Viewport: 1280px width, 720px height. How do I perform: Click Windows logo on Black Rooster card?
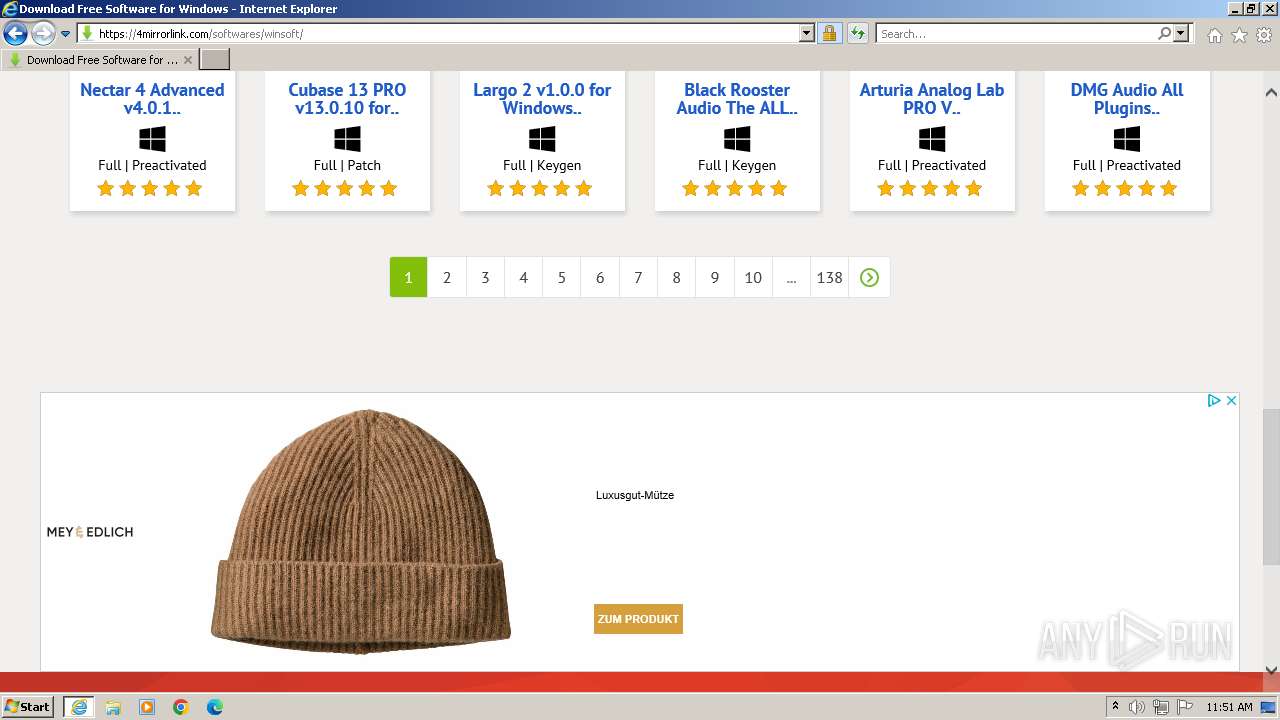(x=737, y=139)
